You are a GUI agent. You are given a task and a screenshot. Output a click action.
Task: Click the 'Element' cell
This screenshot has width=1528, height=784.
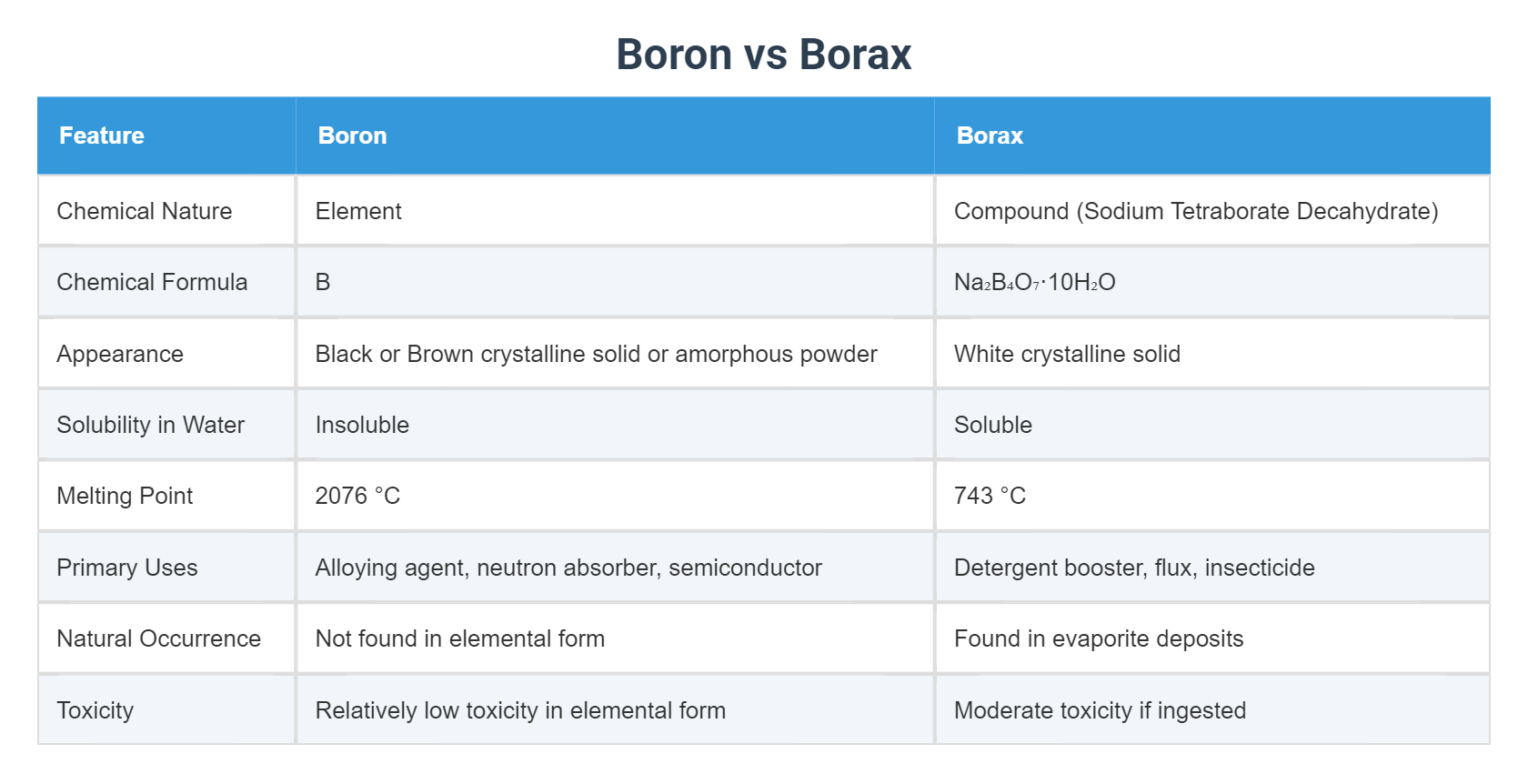[358, 211]
